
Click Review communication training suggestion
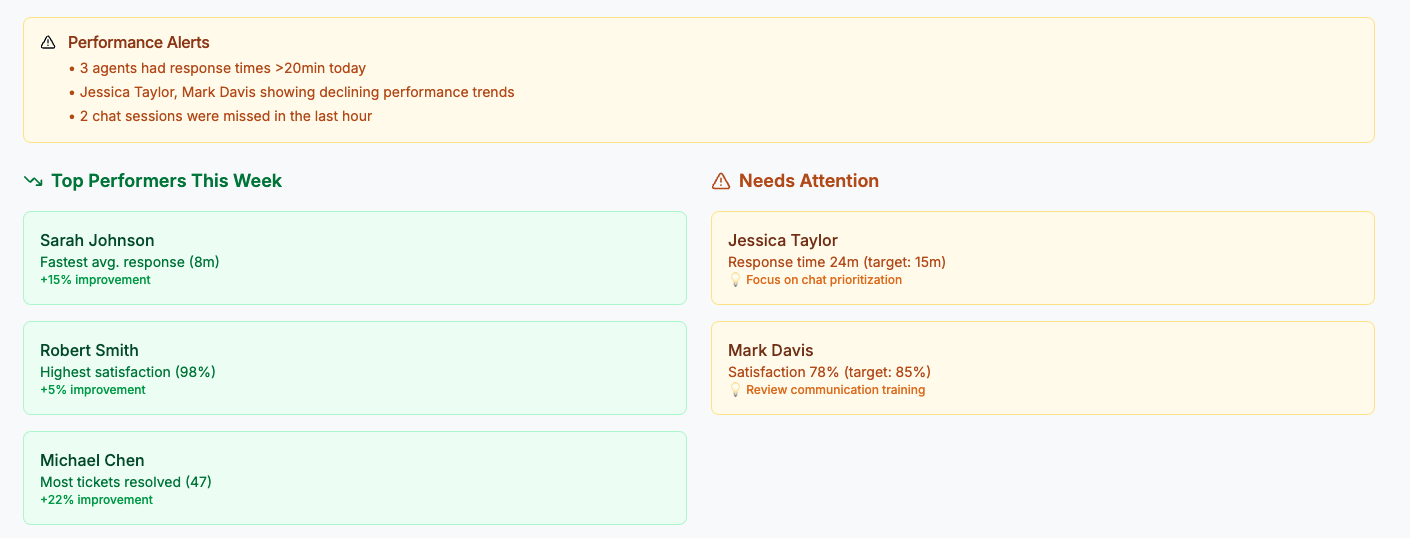coord(836,390)
